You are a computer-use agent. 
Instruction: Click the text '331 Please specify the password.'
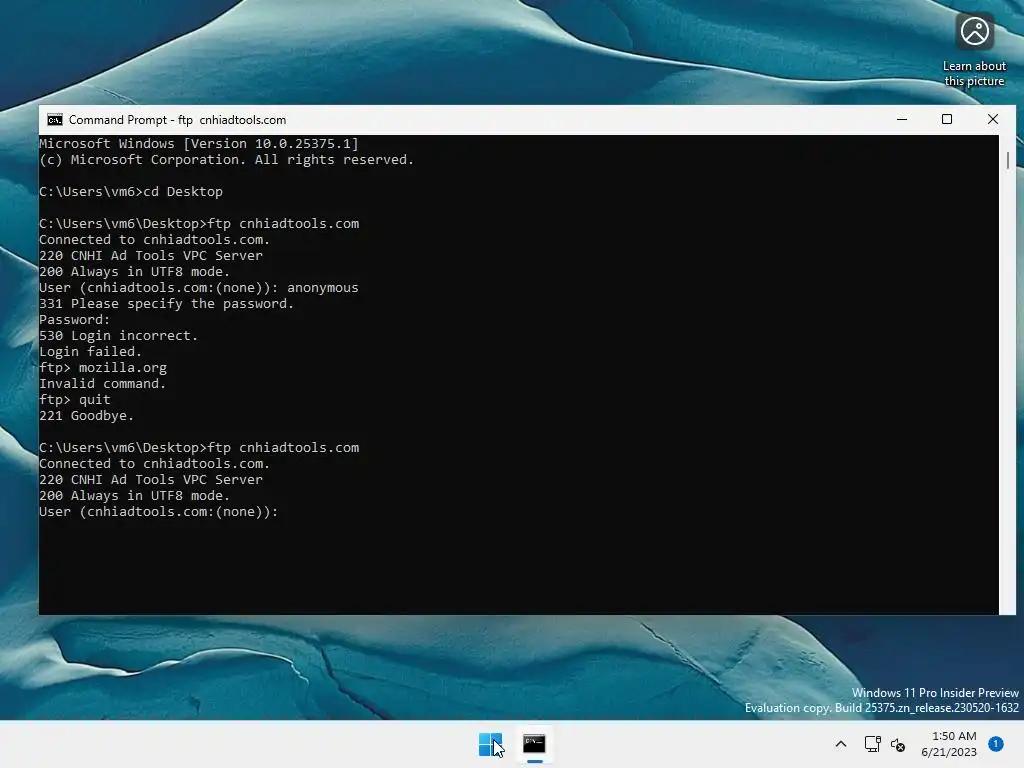coord(167,304)
